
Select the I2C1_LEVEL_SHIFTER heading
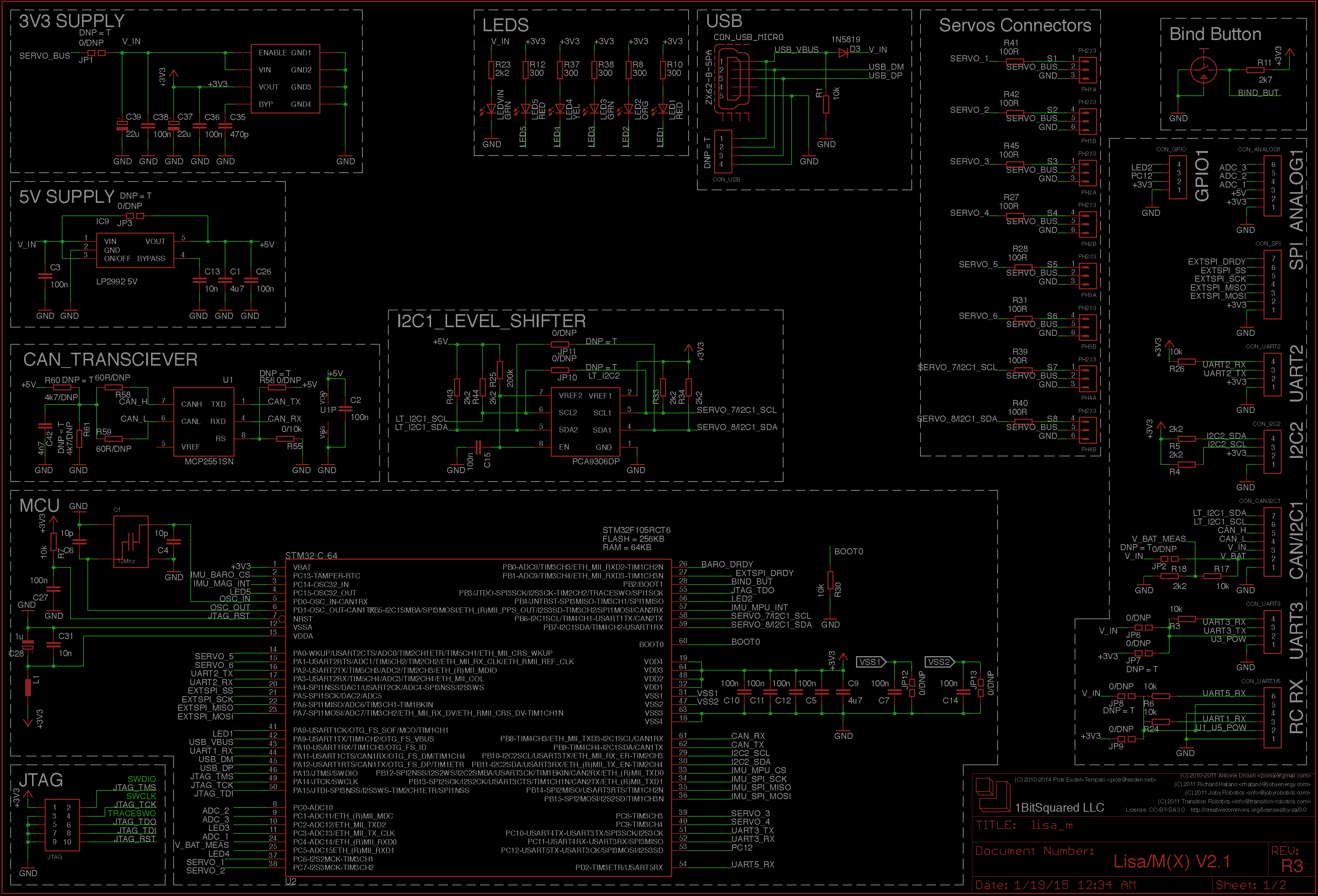[491, 321]
